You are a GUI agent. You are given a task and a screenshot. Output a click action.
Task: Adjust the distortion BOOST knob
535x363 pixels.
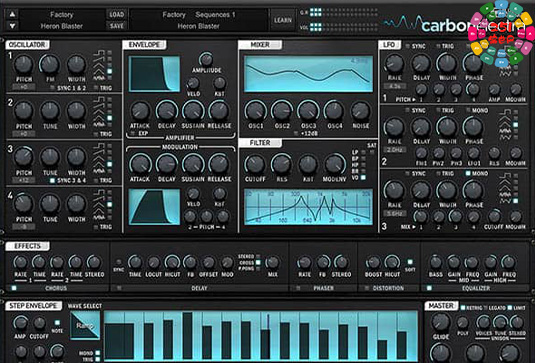coord(373,262)
